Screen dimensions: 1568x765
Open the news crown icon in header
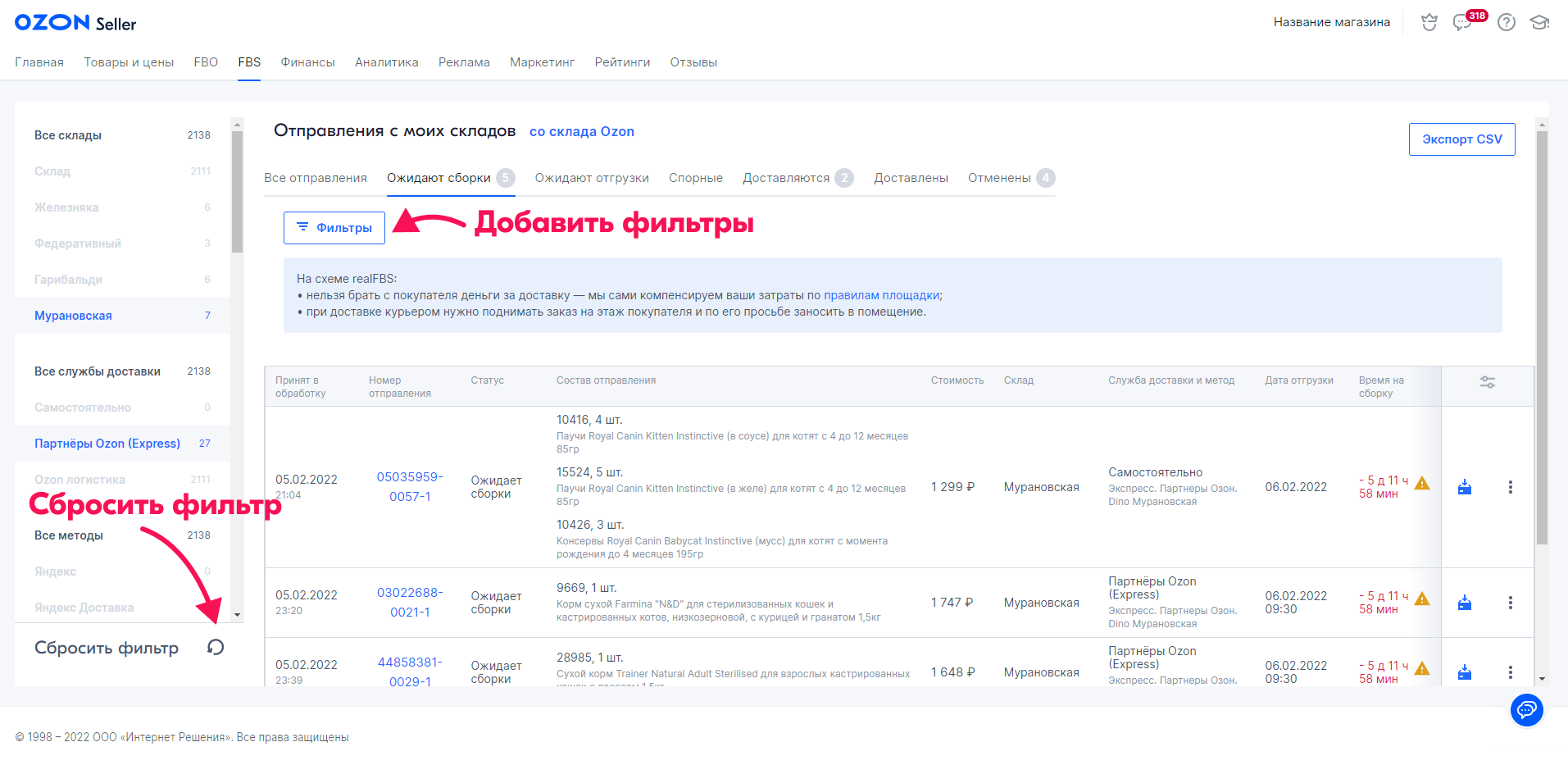pyautogui.click(x=1429, y=22)
